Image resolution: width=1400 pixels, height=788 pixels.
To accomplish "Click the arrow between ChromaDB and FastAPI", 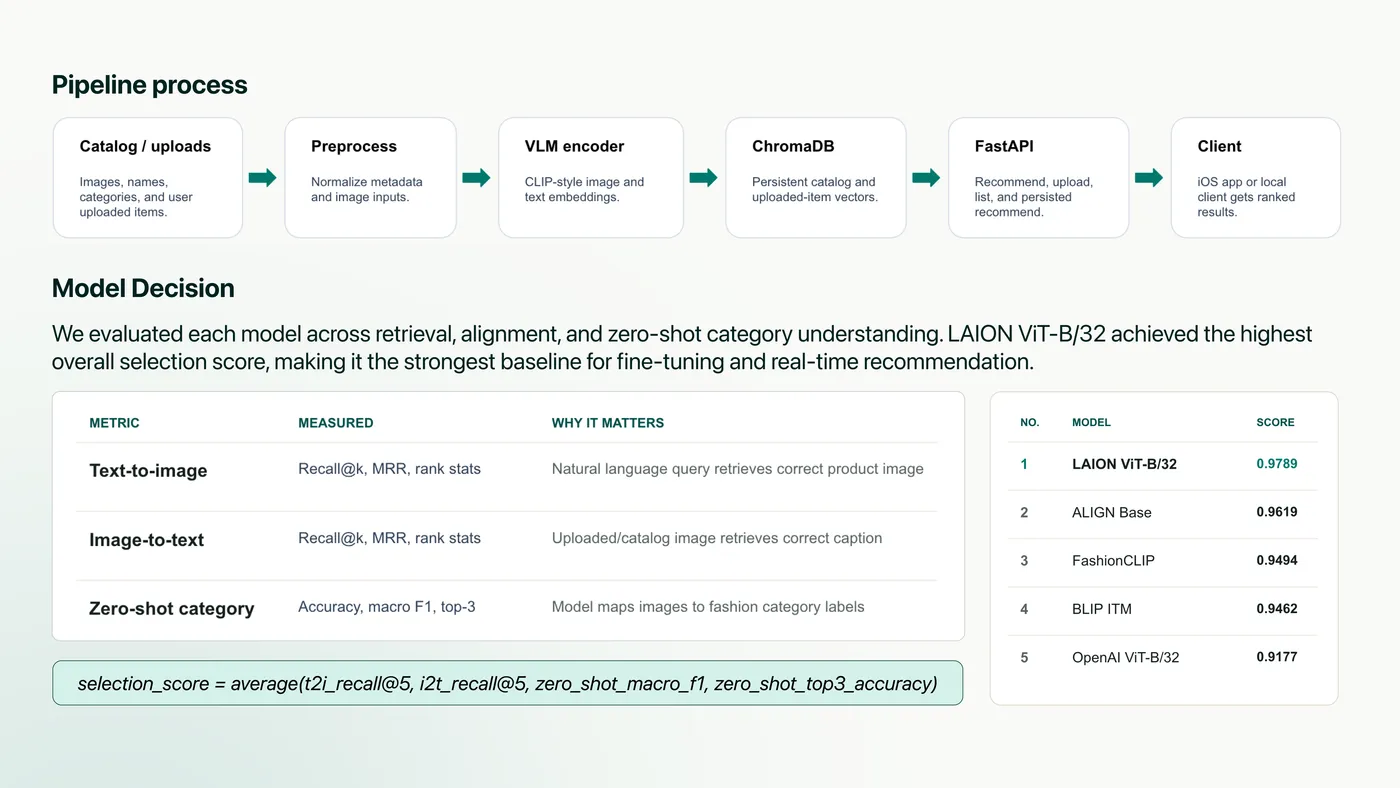I will click(927, 178).
